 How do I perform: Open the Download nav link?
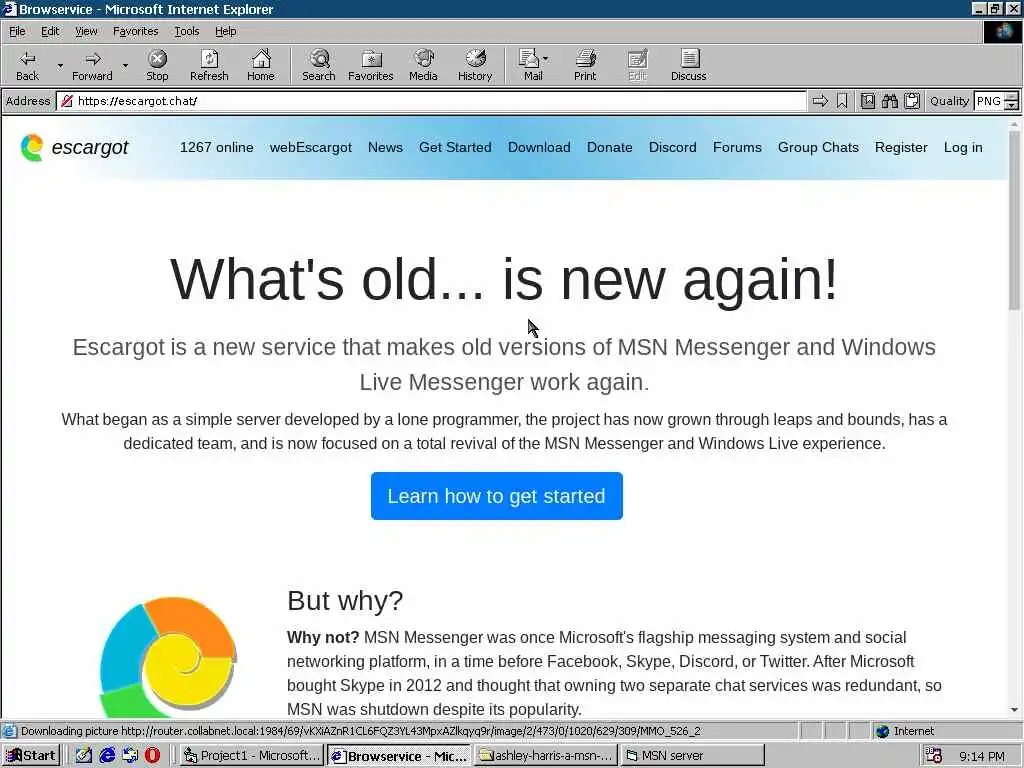[539, 148]
